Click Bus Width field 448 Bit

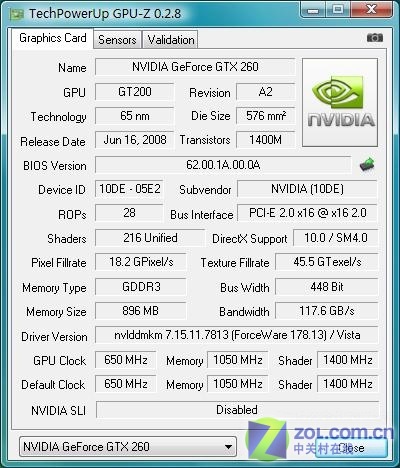pyautogui.click(x=327, y=287)
